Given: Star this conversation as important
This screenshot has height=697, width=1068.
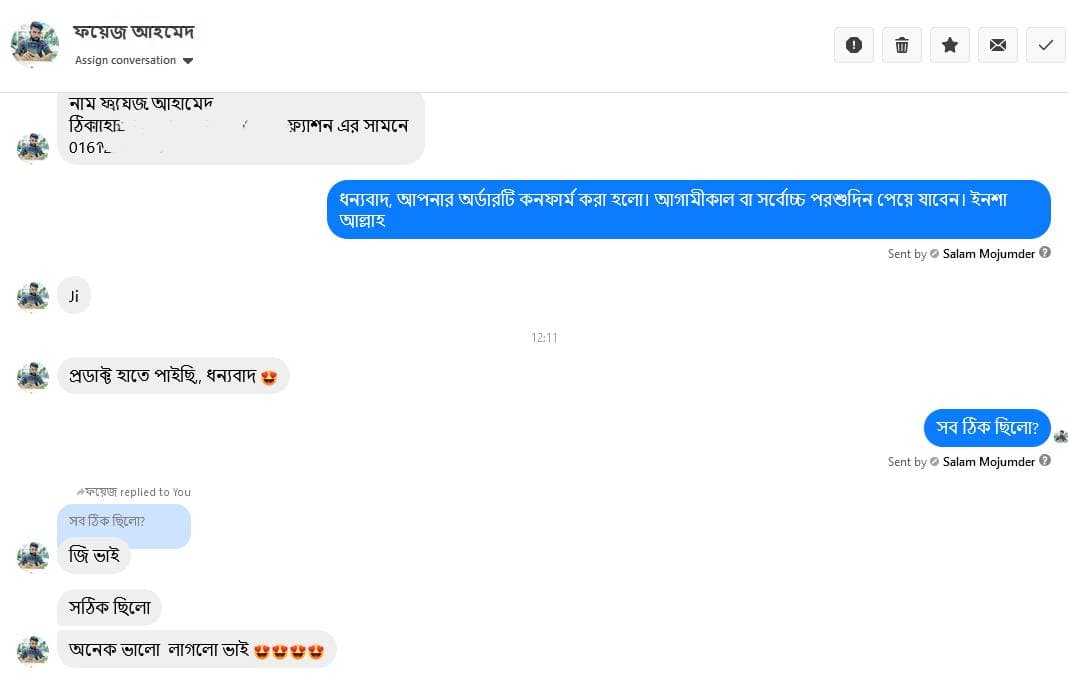Looking at the screenshot, I should click(x=949, y=45).
